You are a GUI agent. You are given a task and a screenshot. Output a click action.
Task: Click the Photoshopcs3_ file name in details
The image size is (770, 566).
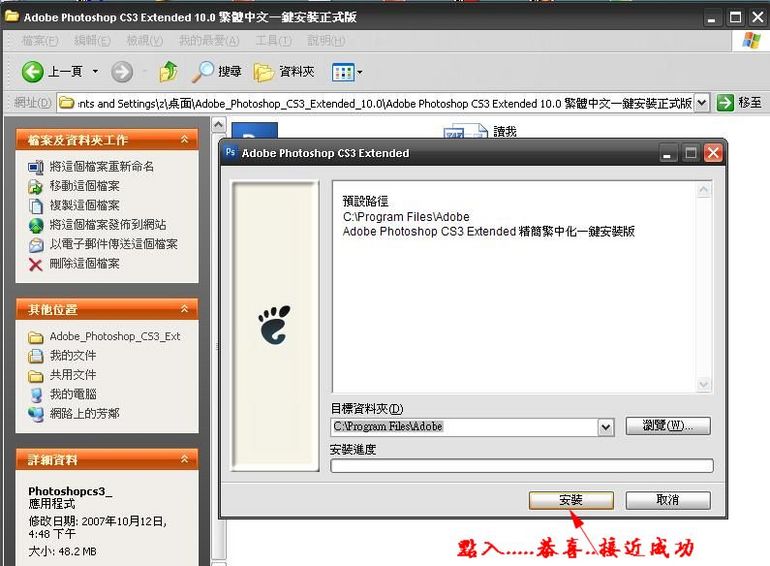tap(70, 491)
